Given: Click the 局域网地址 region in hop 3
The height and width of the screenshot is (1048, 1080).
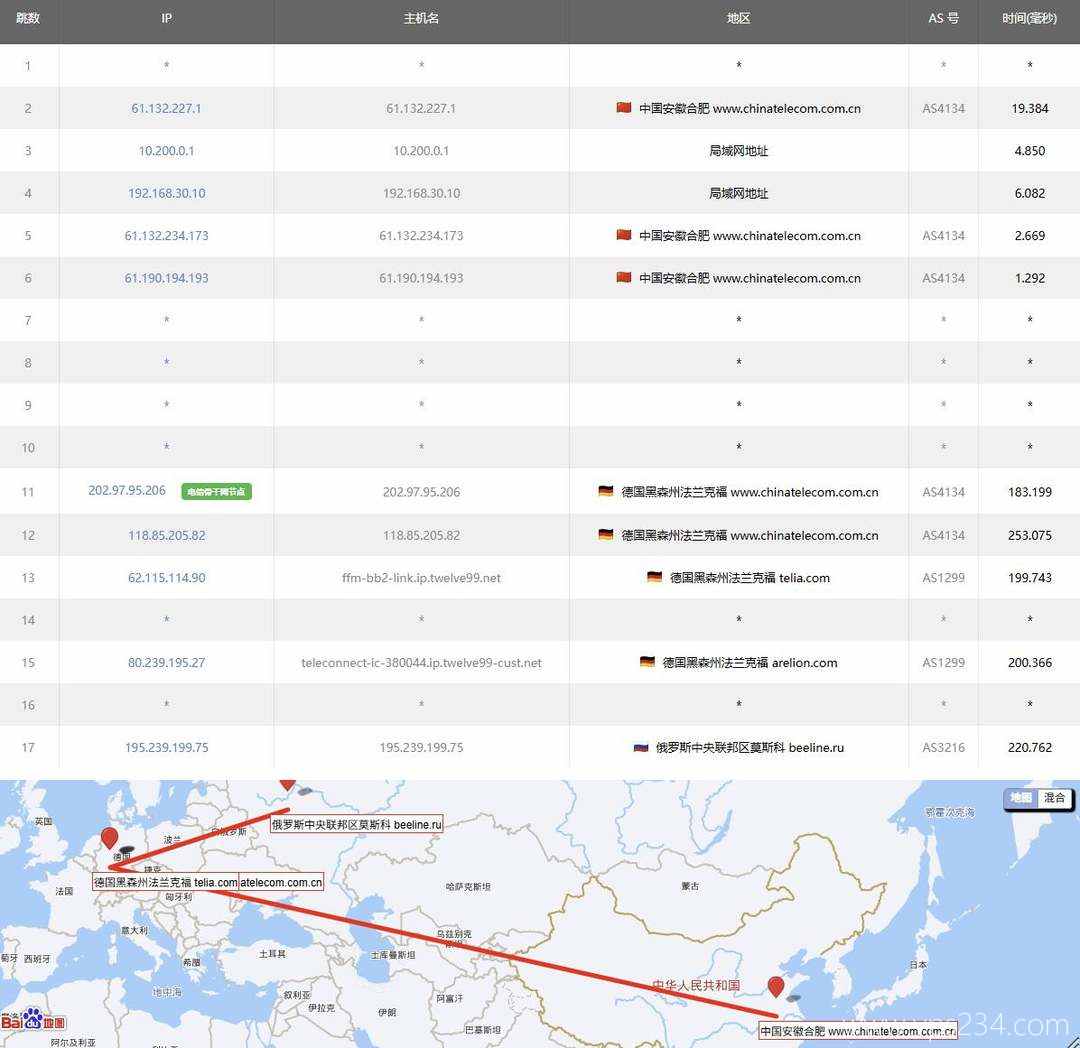Looking at the screenshot, I should click(738, 151).
